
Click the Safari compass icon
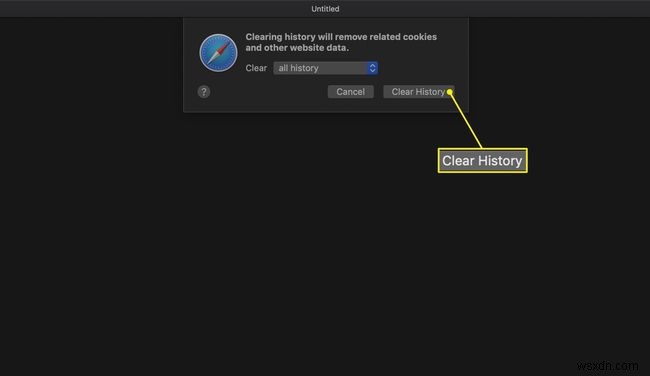218,53
